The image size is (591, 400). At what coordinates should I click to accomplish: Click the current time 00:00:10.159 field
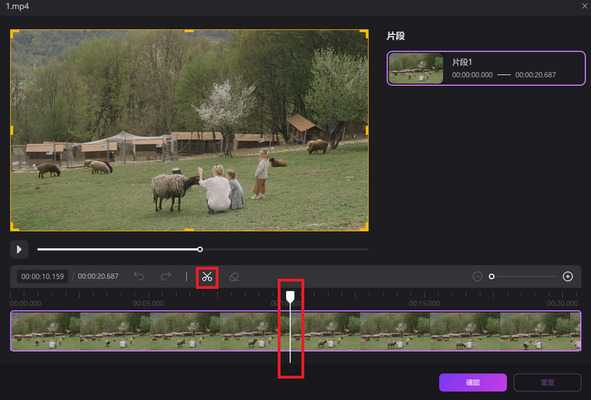(x=43, y=276)
